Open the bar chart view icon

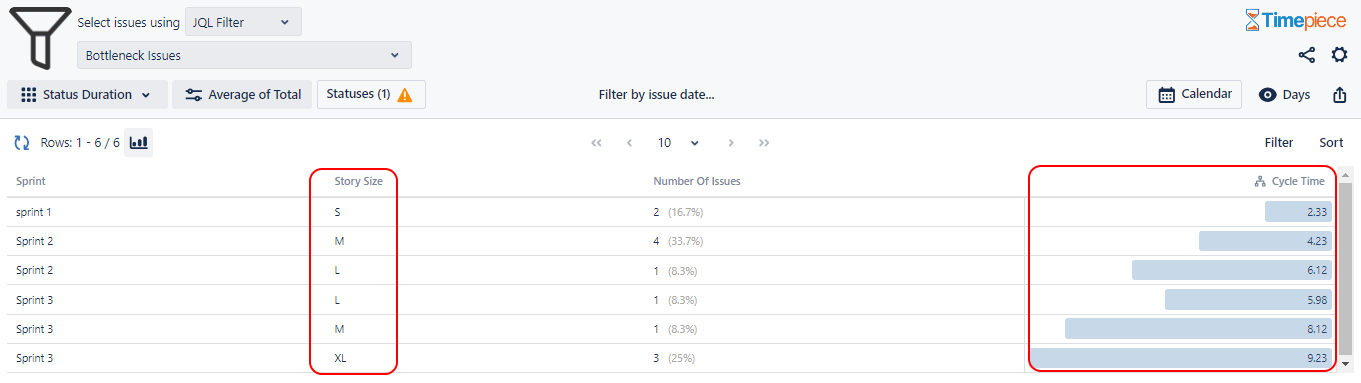click(x=139, y=143)
